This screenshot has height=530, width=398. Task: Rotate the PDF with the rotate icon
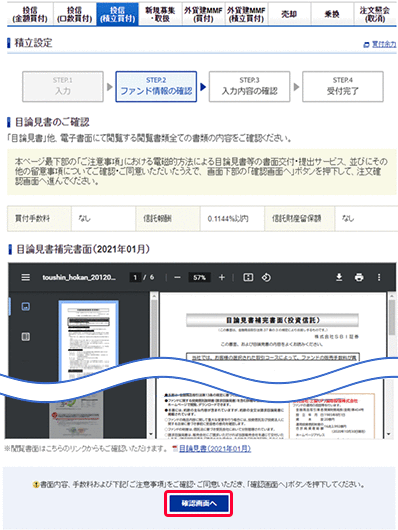(x=266, y=278)
